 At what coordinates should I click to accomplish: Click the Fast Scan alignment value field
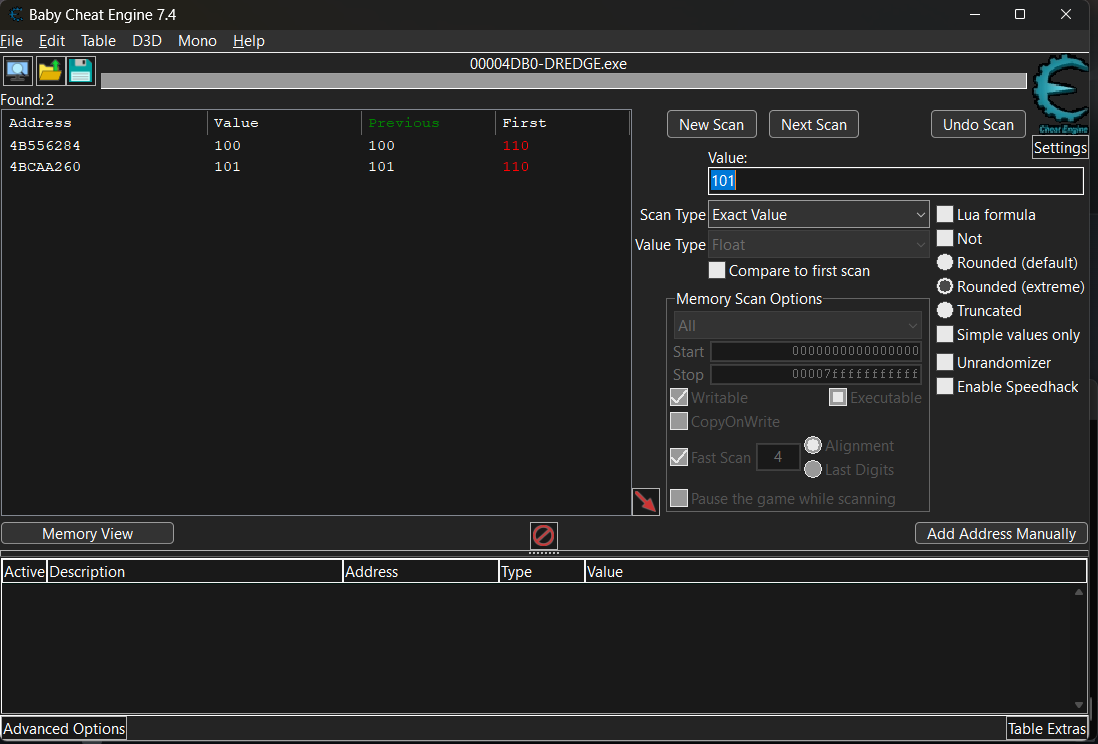[778, 457]
